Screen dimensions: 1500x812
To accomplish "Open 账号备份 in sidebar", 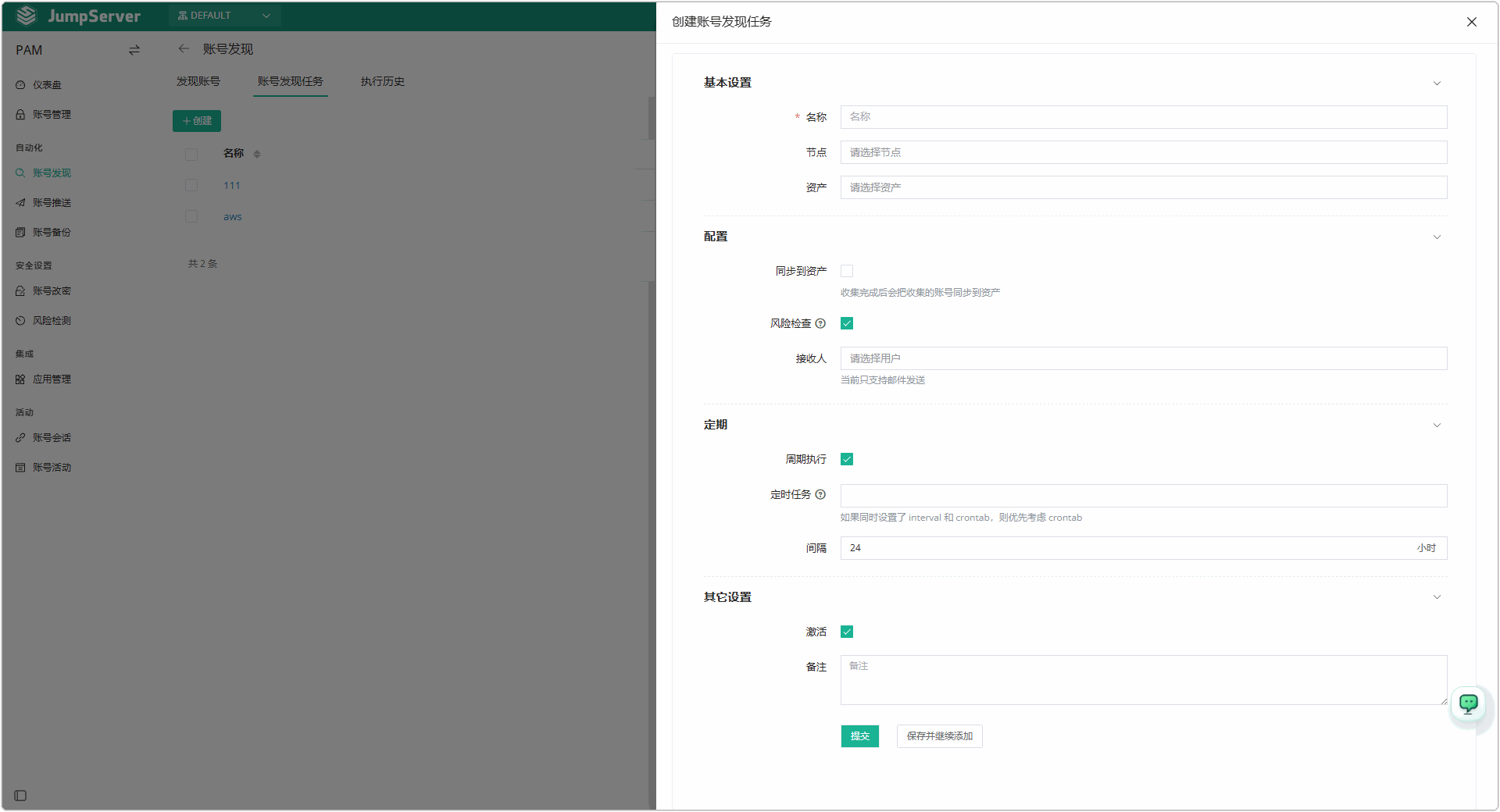I will click(x=52, y=233).
